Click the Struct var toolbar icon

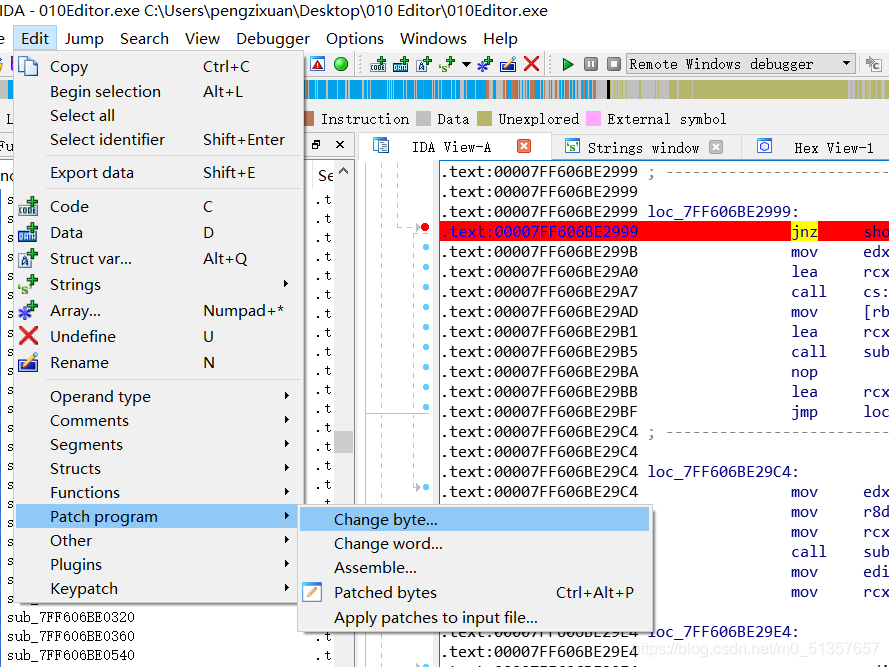tap(424, 64)
